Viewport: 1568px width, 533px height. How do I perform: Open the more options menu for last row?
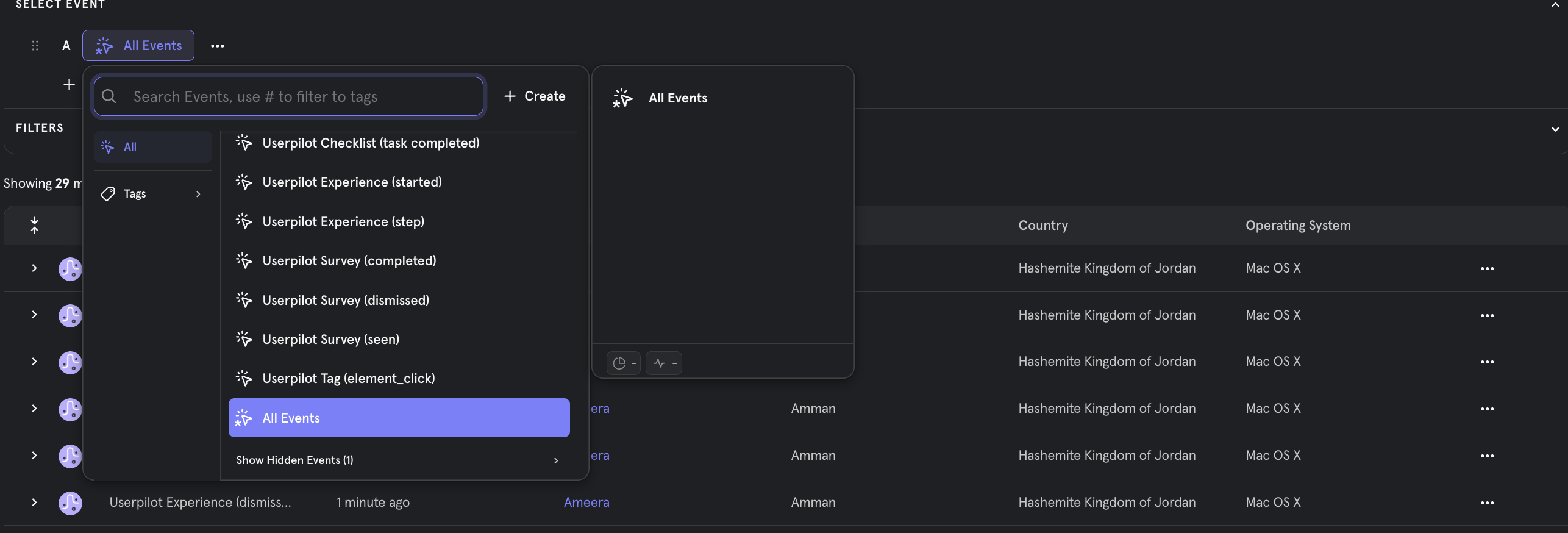pyautogui.click(x=1488, y=503)
